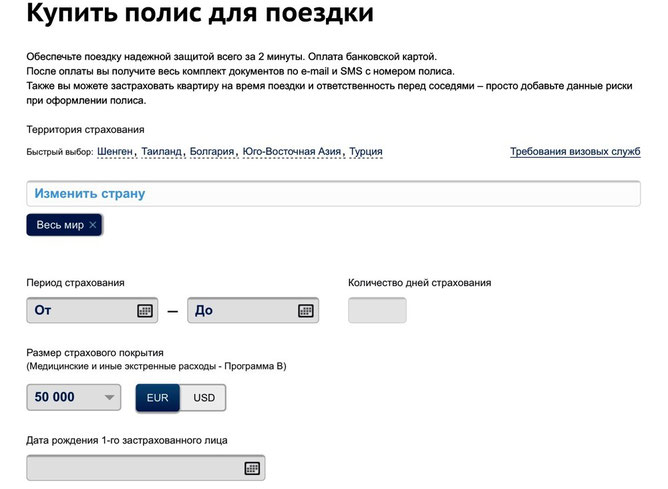Quick-select Шенген territory
Viewport: 668px width, 489px height.
point(115,151)
